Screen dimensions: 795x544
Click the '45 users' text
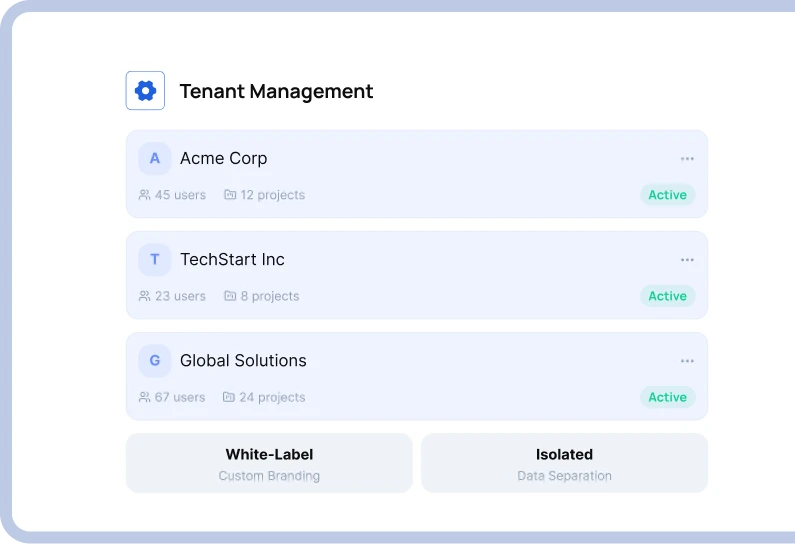[x=180, y=195]
